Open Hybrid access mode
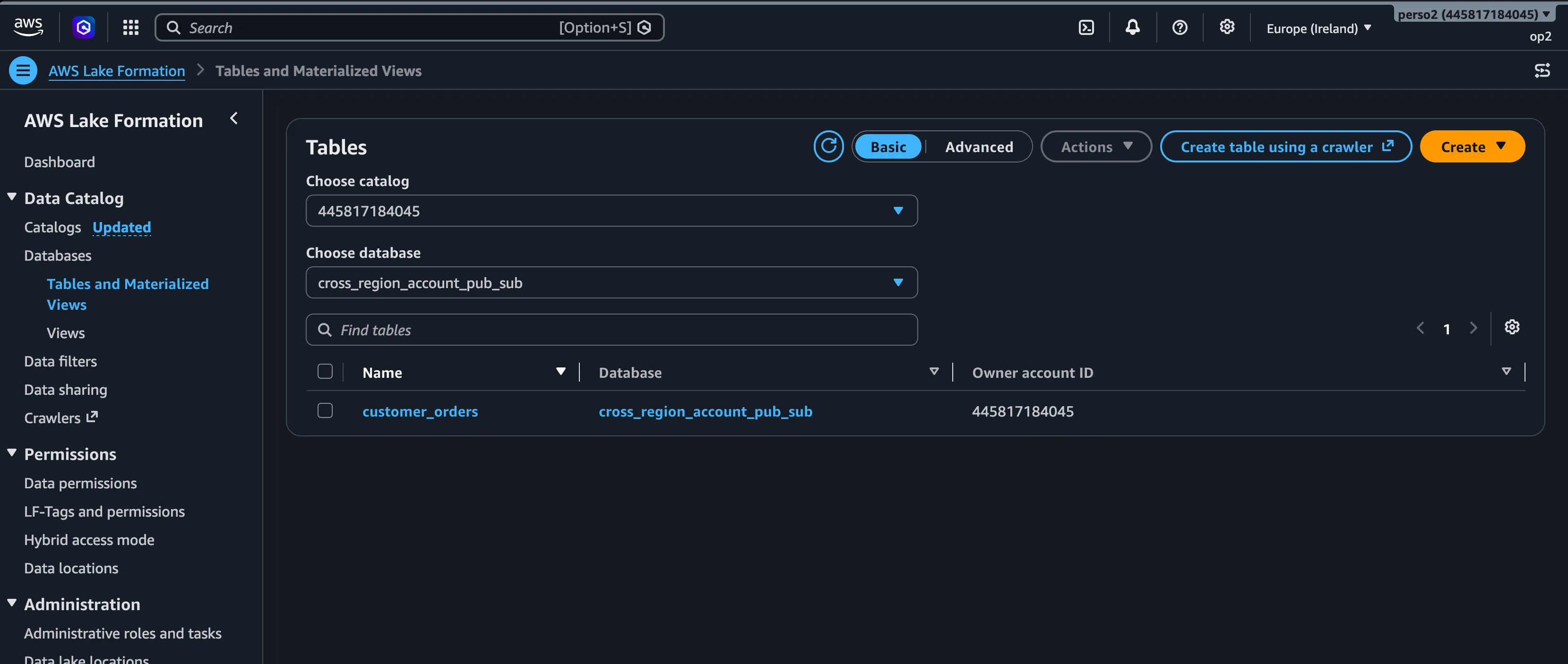Screen dimensions: 1568x664 89,541
